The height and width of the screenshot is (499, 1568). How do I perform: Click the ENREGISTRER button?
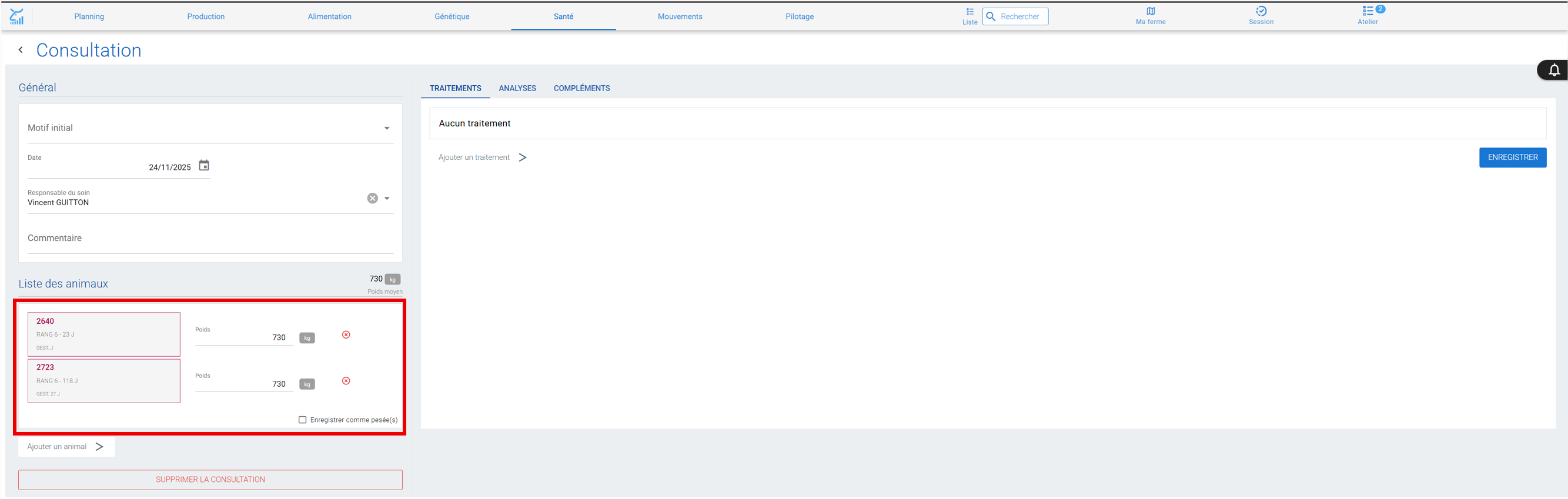(1513, 158)
